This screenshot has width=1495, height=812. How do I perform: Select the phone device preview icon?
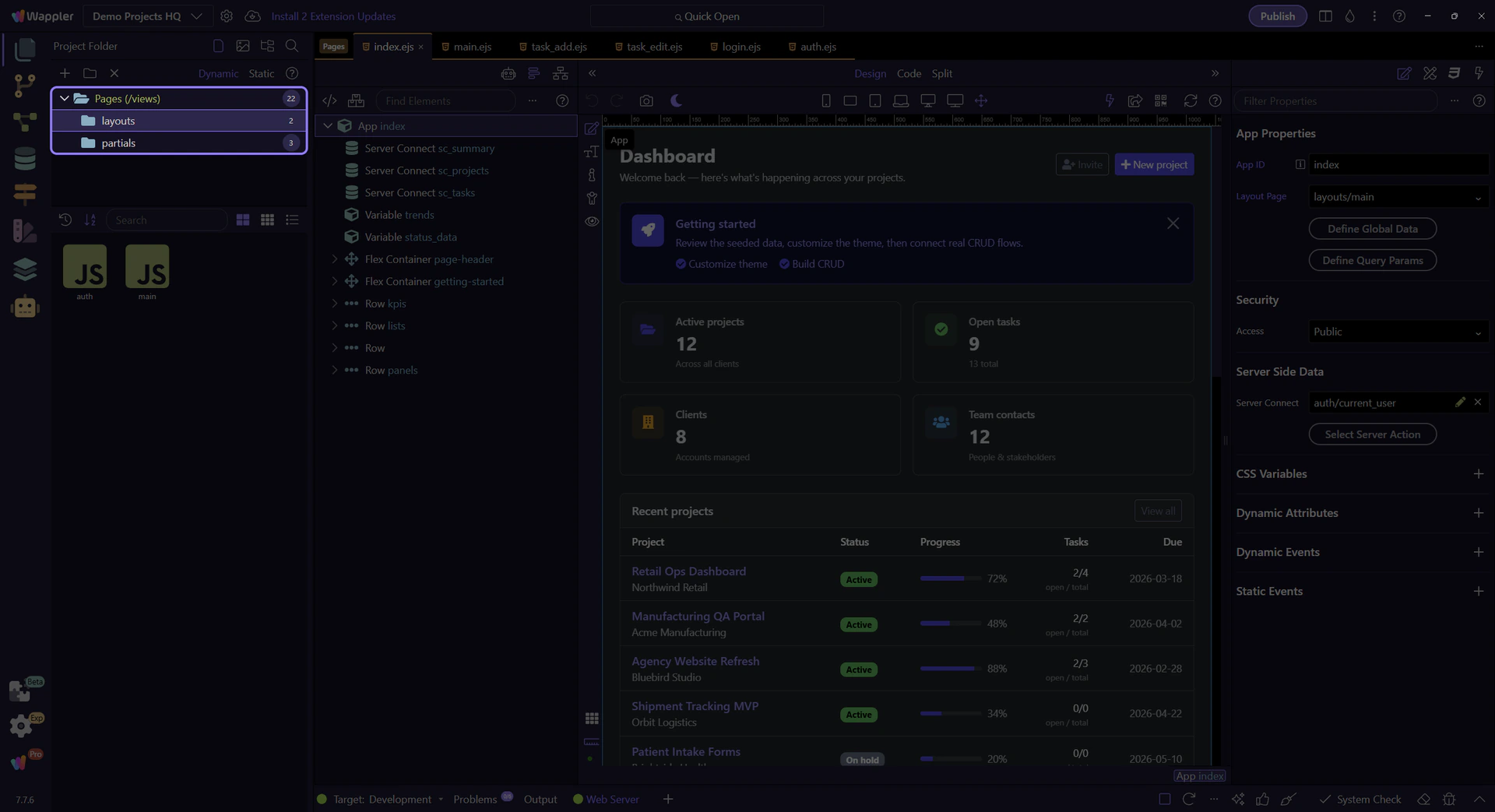tap(826, 100)
